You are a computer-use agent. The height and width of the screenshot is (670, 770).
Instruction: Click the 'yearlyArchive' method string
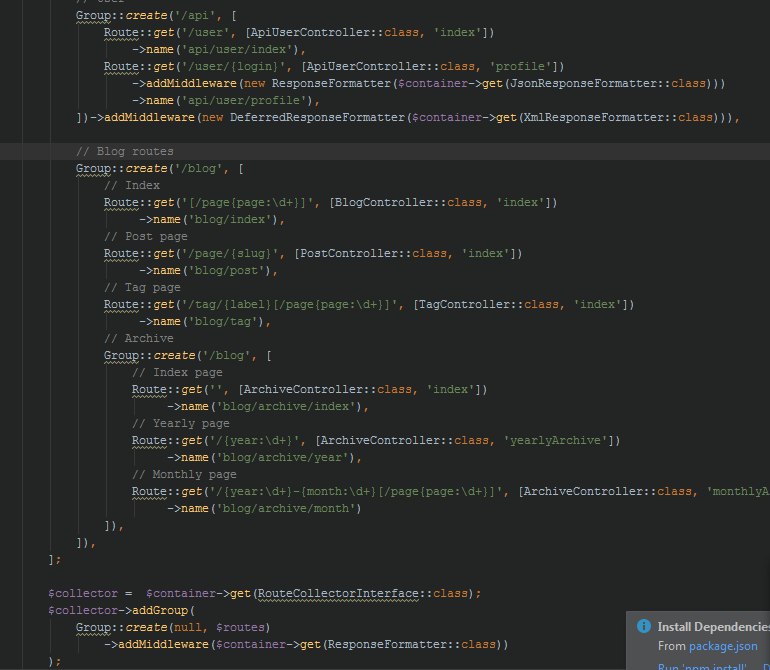click(555, 441)
